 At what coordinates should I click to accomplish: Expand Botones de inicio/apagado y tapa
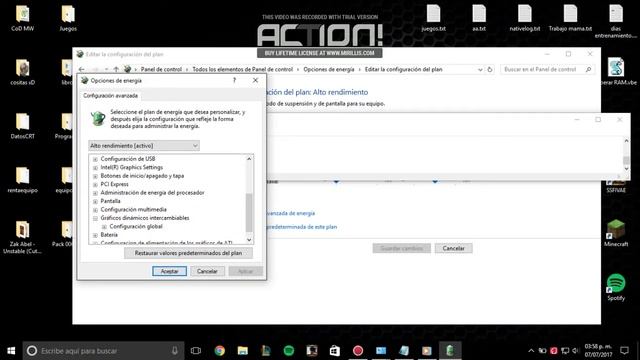(95, 176)
